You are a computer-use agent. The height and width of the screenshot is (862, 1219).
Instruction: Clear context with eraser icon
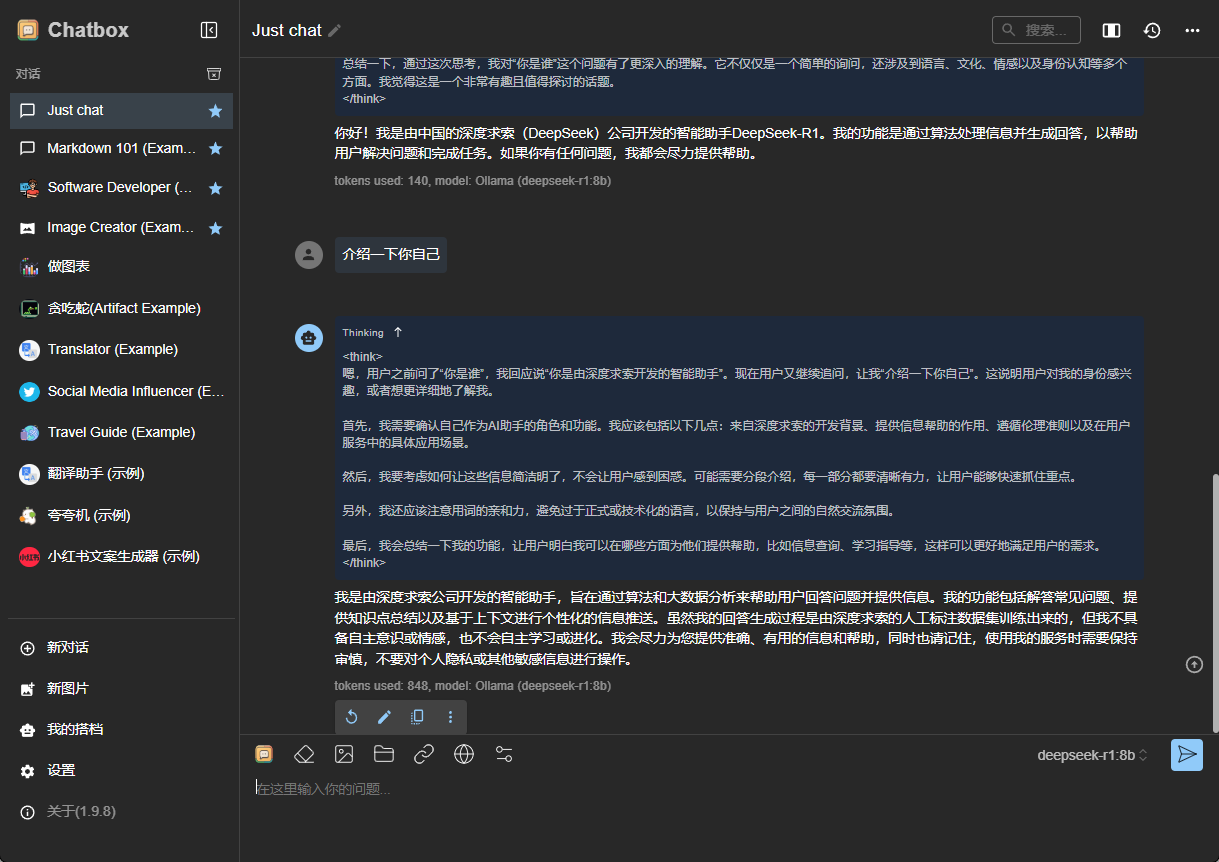click(304, 754)
